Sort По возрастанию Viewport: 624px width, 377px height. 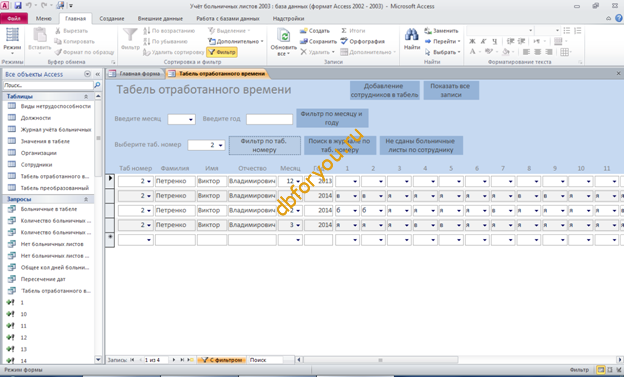169,31
